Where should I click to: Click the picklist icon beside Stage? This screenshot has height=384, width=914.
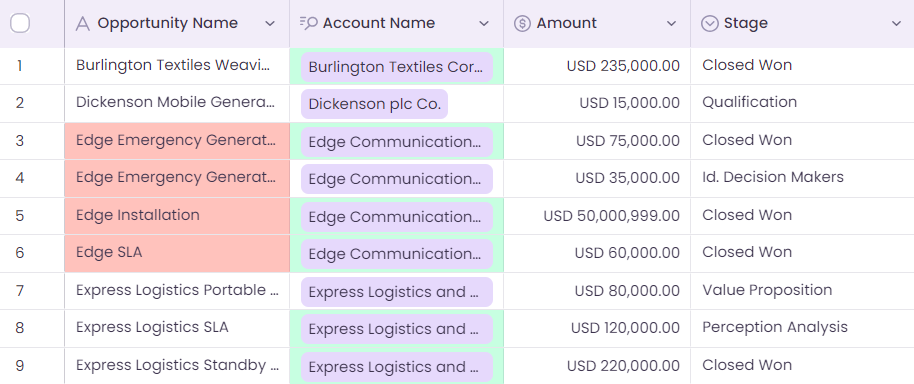point(709,24)
